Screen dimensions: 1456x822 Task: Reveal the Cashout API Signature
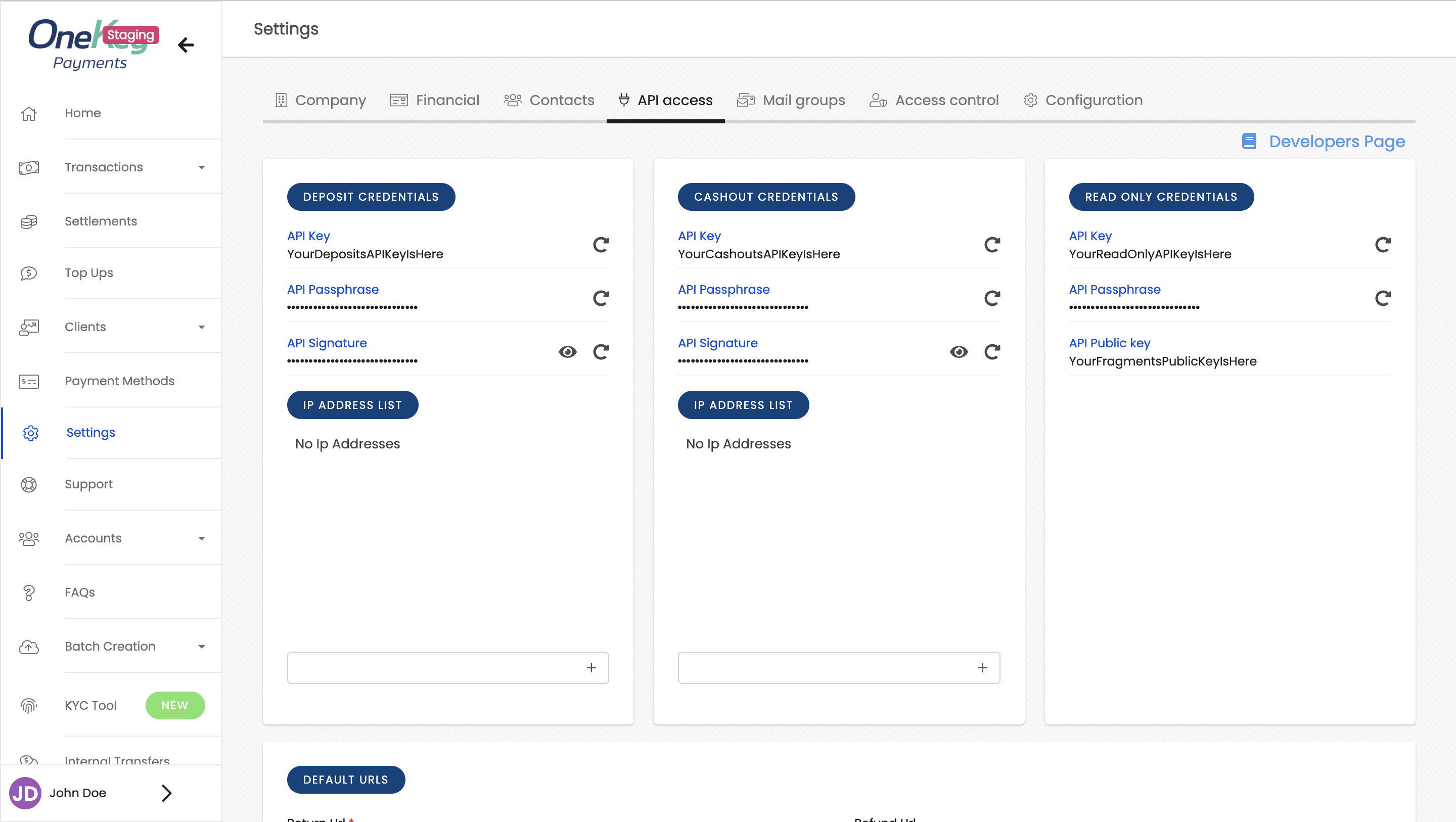click(x=959, y=352)
